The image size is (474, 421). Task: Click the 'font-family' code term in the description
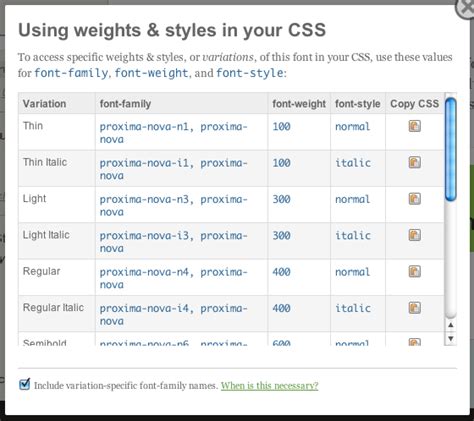click(x=71, y=73)
